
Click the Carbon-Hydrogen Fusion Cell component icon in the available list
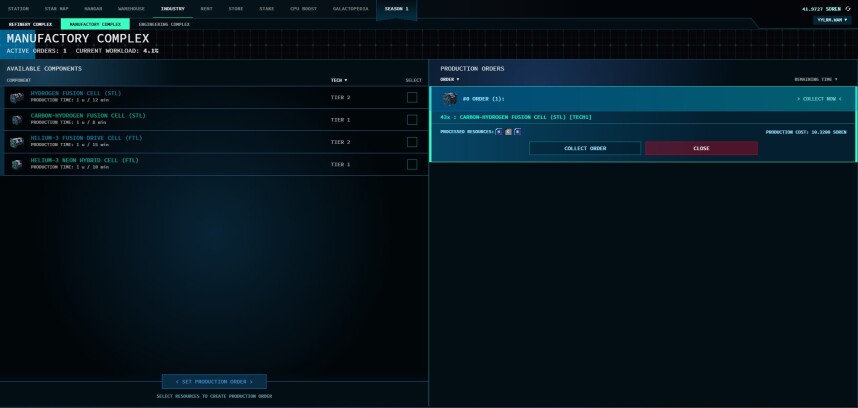pyautogui.click(x=17, y=120)
